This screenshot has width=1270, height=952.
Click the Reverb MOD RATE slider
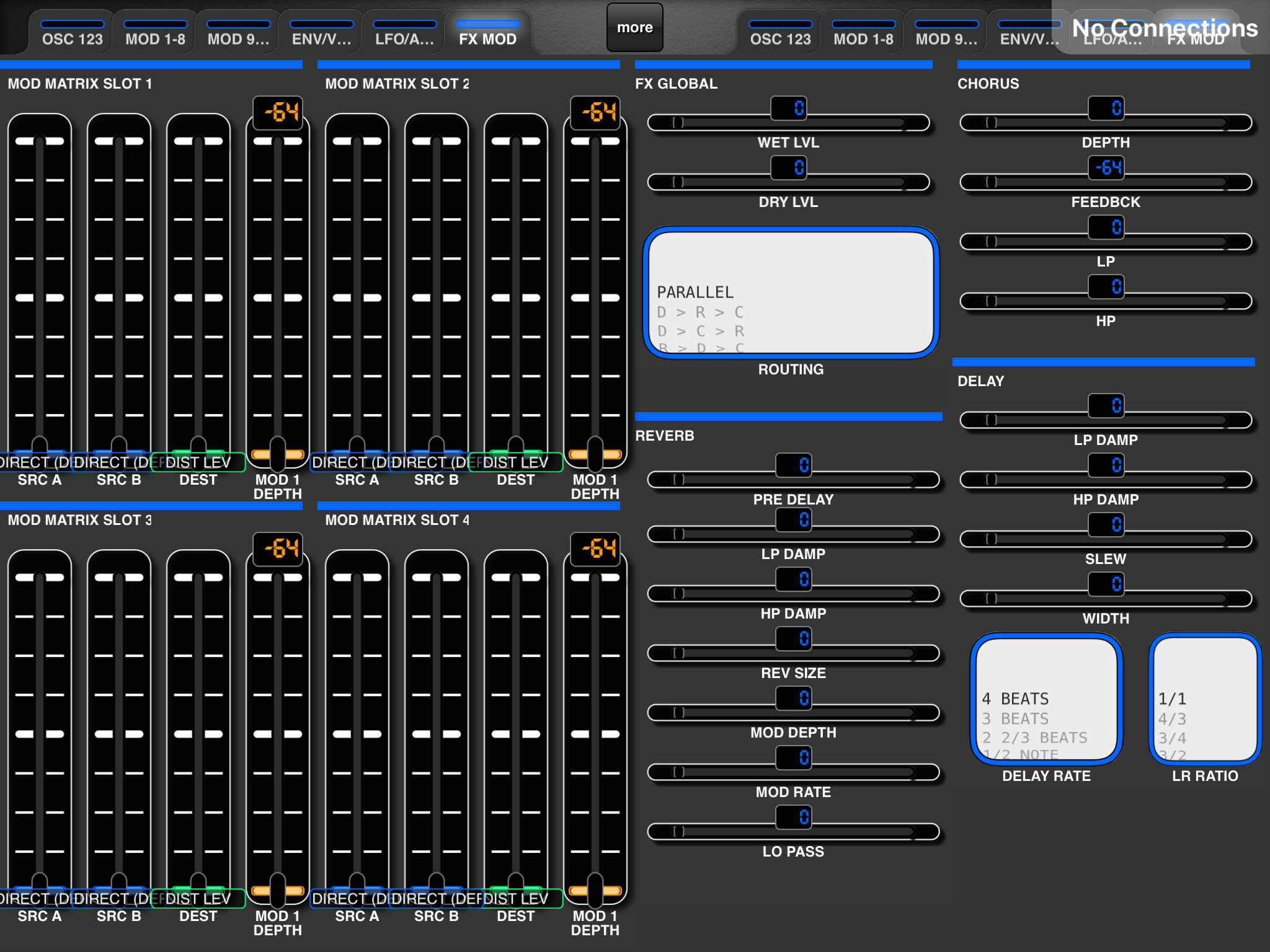point(794,772)
